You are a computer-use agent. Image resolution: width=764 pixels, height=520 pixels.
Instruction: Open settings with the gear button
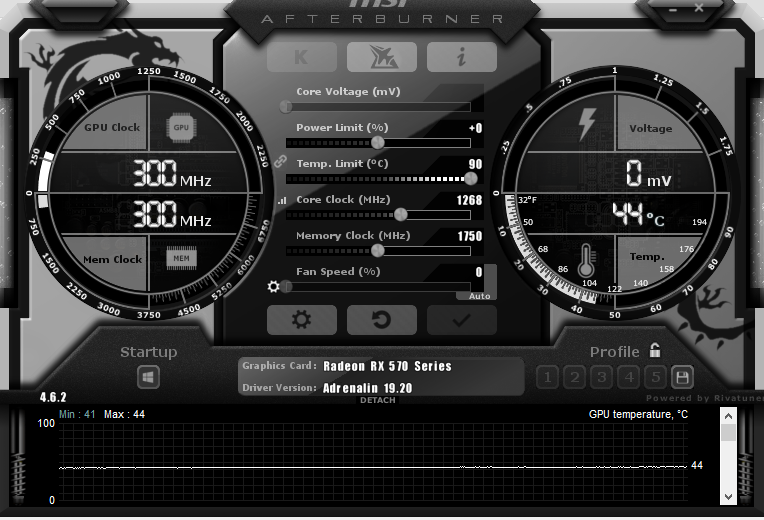[x=301, y=320]
